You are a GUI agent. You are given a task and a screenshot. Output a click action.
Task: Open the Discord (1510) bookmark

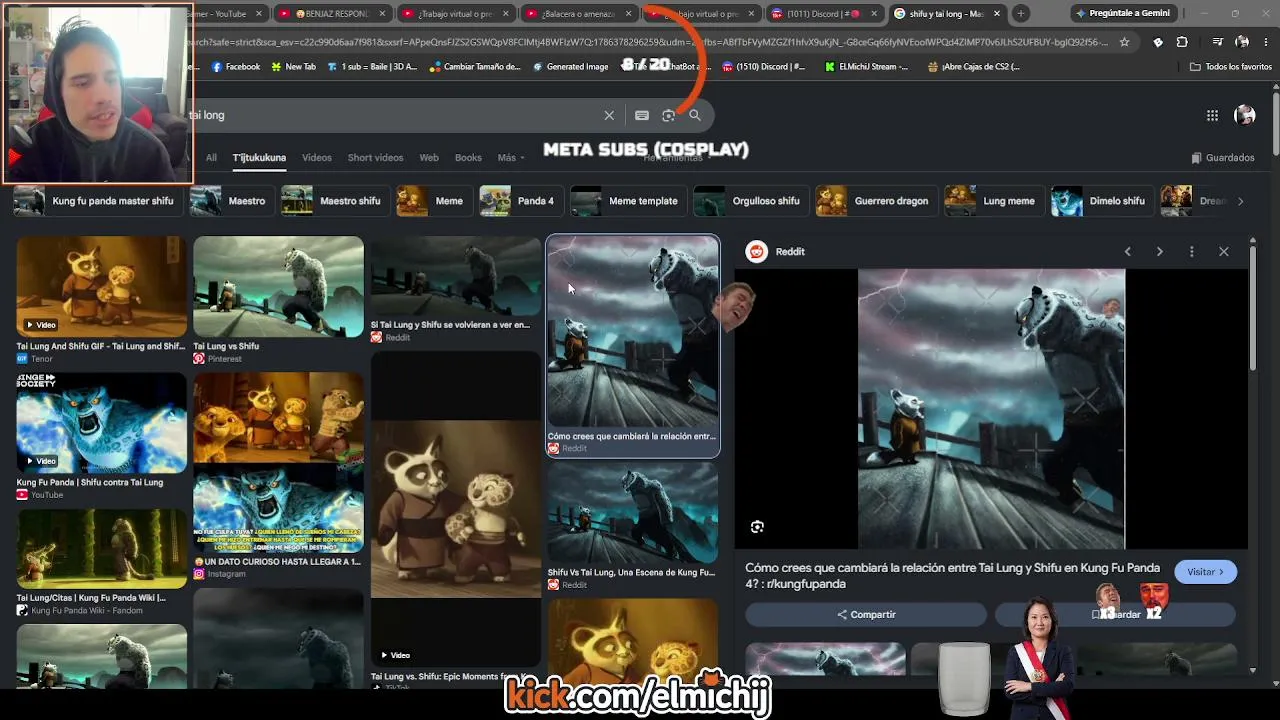coord(762,67)
